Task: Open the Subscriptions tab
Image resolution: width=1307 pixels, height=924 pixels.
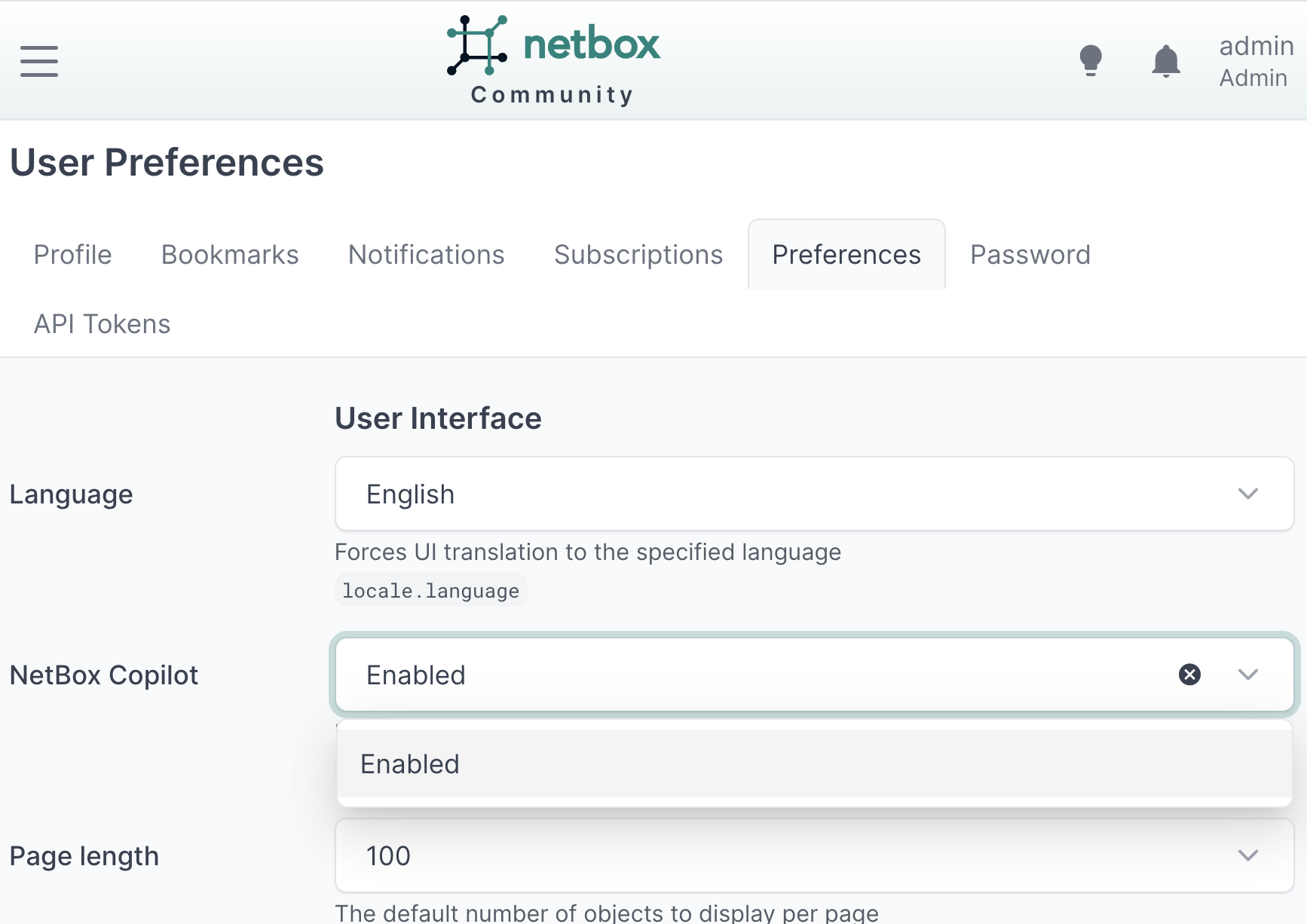Action: pos(638,254)
